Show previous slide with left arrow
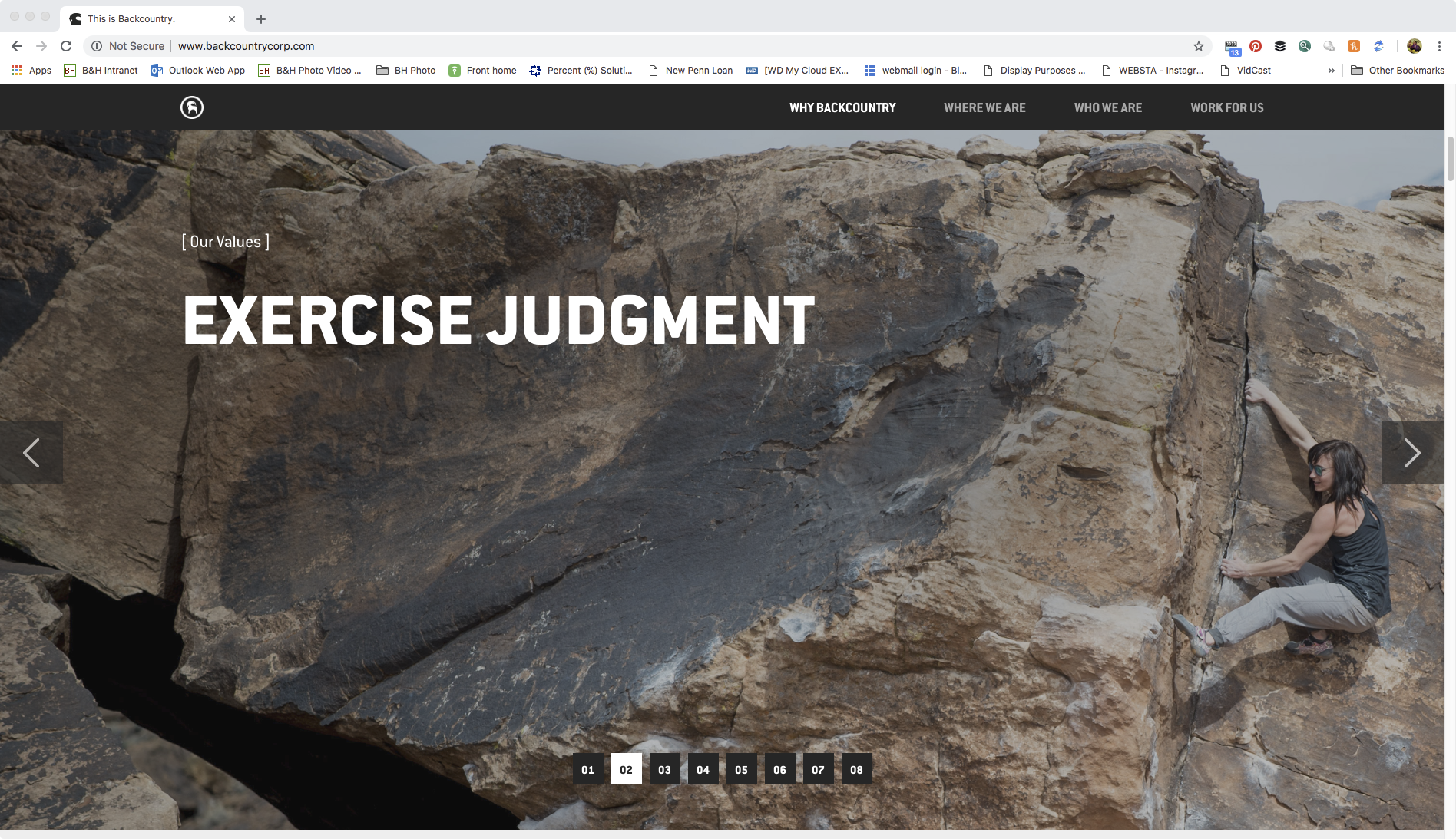Image resolution: width=1456 pixels, height=839 pixels. point(31,453)
